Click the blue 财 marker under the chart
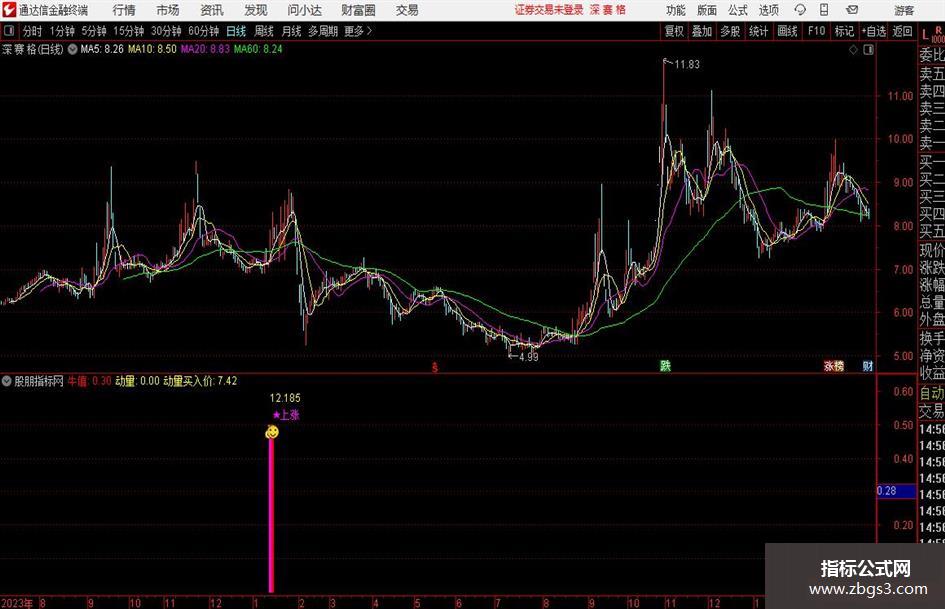This screenshot has height=609, width=945. tap(868, 366)
